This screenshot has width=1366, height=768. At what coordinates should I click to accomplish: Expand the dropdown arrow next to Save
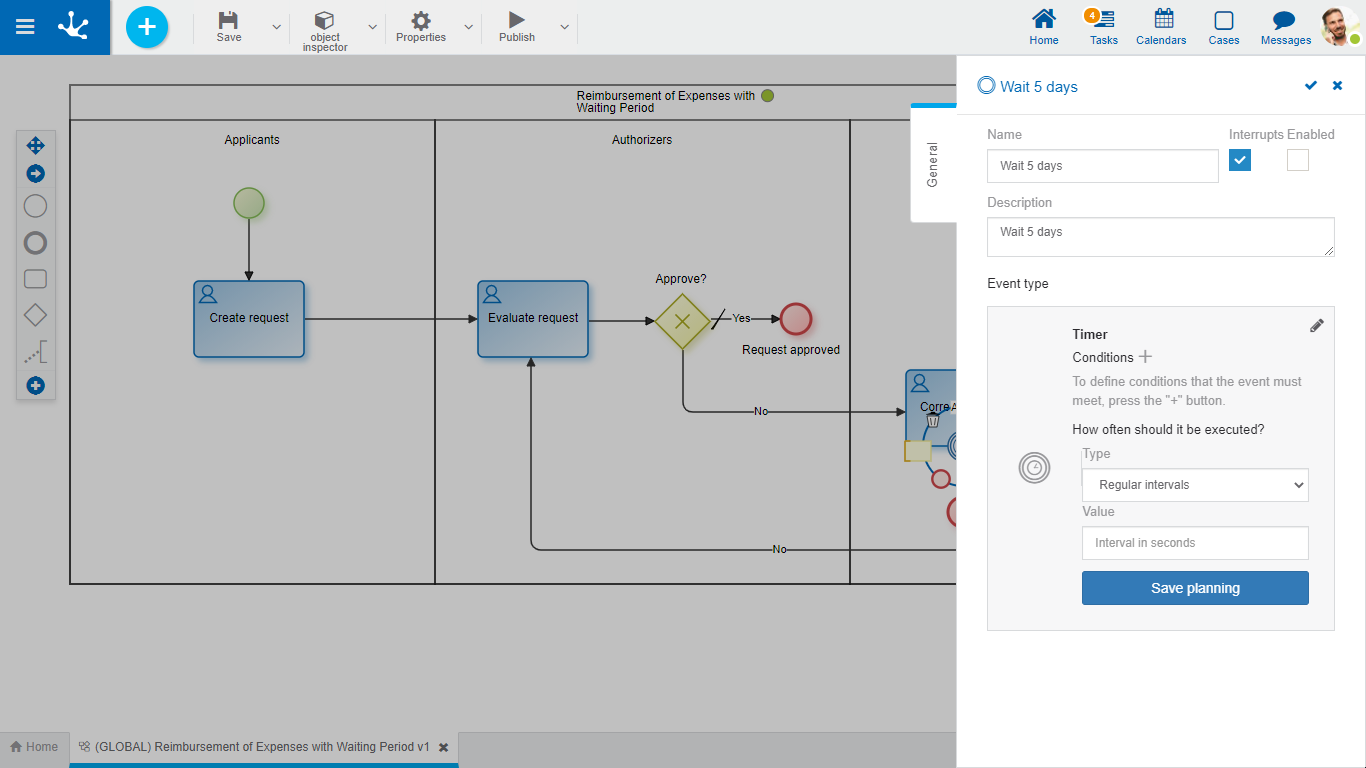click(x=277, y=27)
